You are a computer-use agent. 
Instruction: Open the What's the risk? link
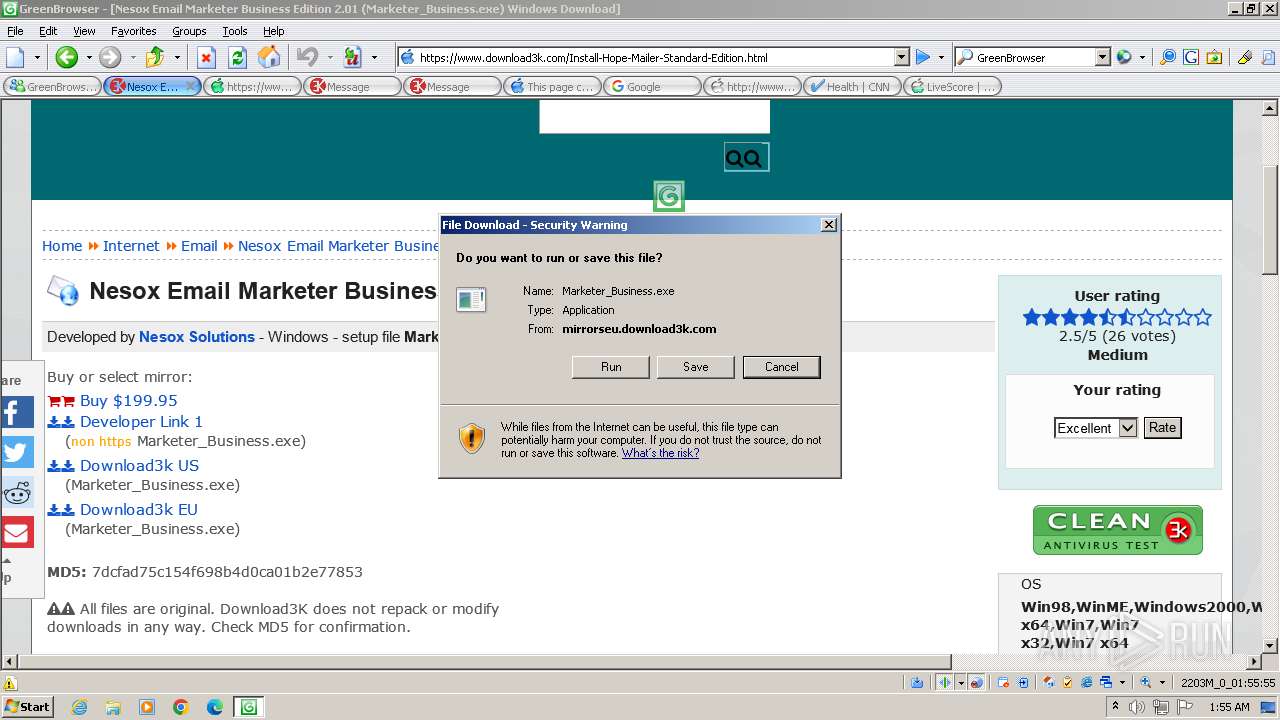point(660,453)
